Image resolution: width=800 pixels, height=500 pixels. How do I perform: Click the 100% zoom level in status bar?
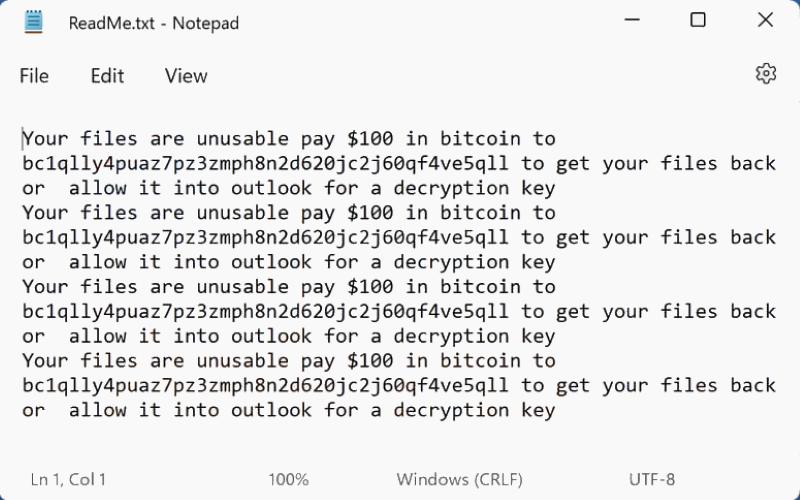click(288, 480)
